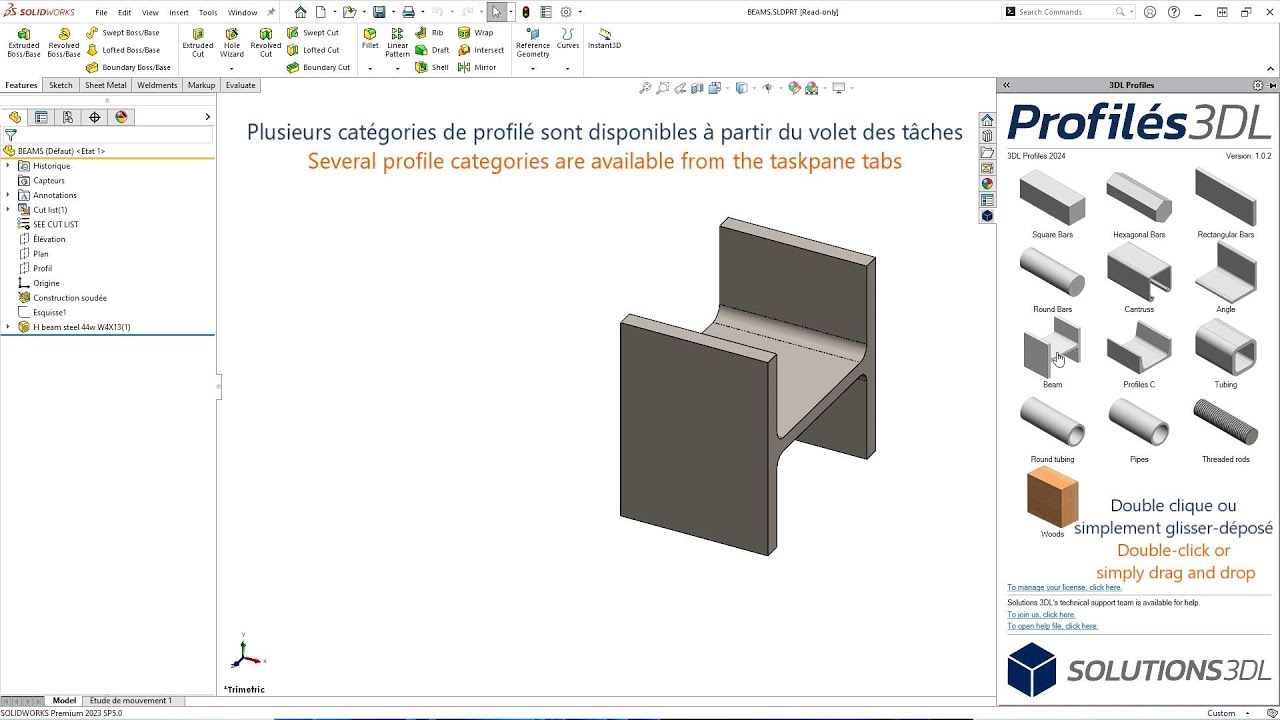The image size is (1280, 720).
Task: Select the Draft feature
Action: point(433,50)
